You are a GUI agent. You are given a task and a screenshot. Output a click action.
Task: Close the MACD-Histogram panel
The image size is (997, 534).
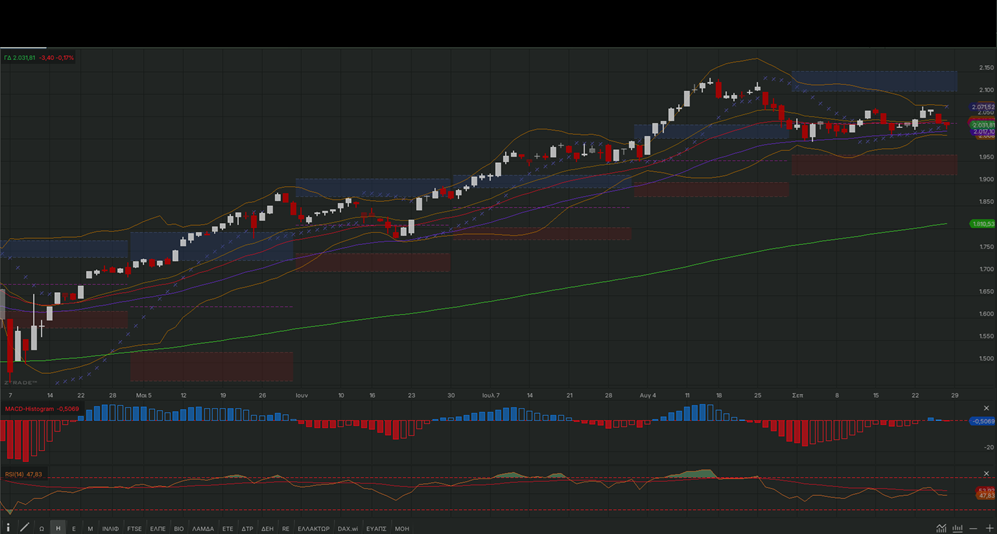point(987,408)
